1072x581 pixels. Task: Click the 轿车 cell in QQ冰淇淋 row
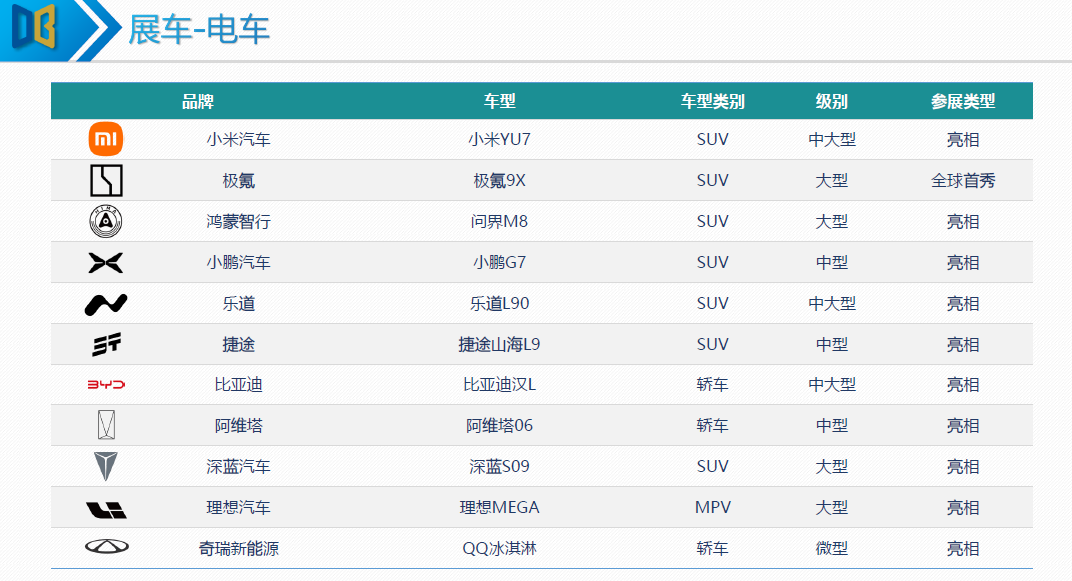pyautogui.click(x=712, y=549)
